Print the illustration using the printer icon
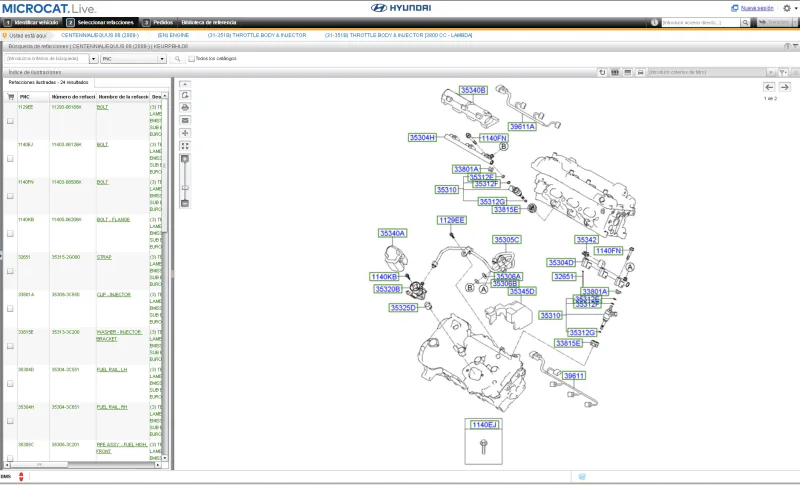 click(x=185, y=108)
